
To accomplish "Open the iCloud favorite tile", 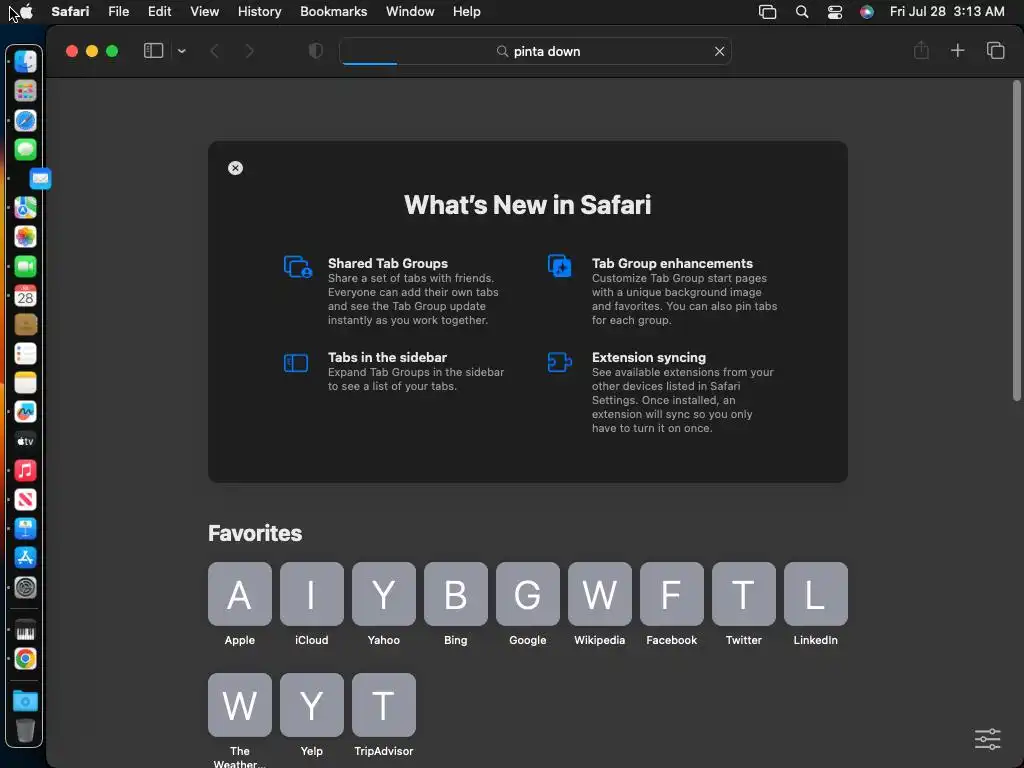I will (x=312, y=594).
